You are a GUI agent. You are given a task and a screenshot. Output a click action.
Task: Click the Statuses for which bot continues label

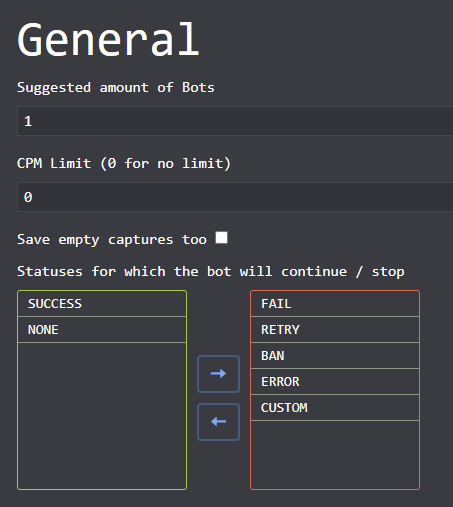pyautogui.click(x=211, y=272)
